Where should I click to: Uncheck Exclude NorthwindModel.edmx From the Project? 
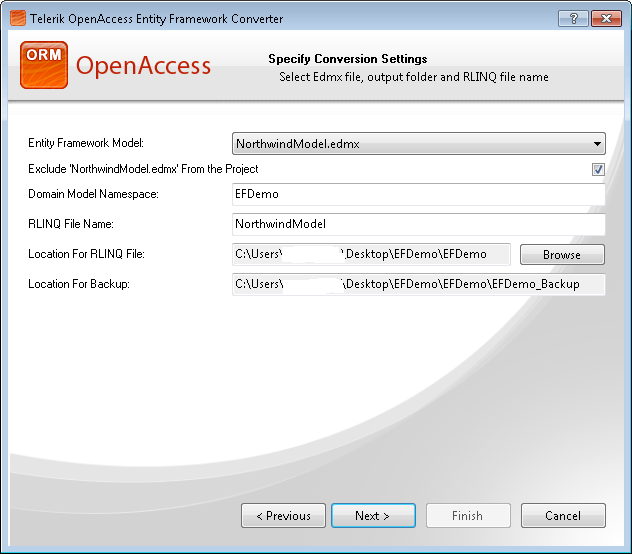(x=598, y=169)
